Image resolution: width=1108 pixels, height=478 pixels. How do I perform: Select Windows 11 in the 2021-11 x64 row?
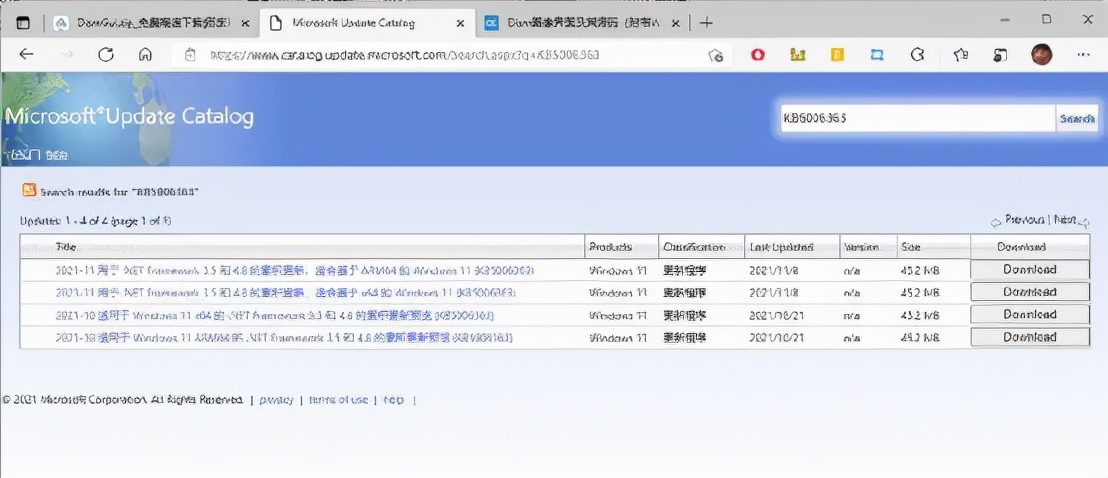[x=618, y=292]
